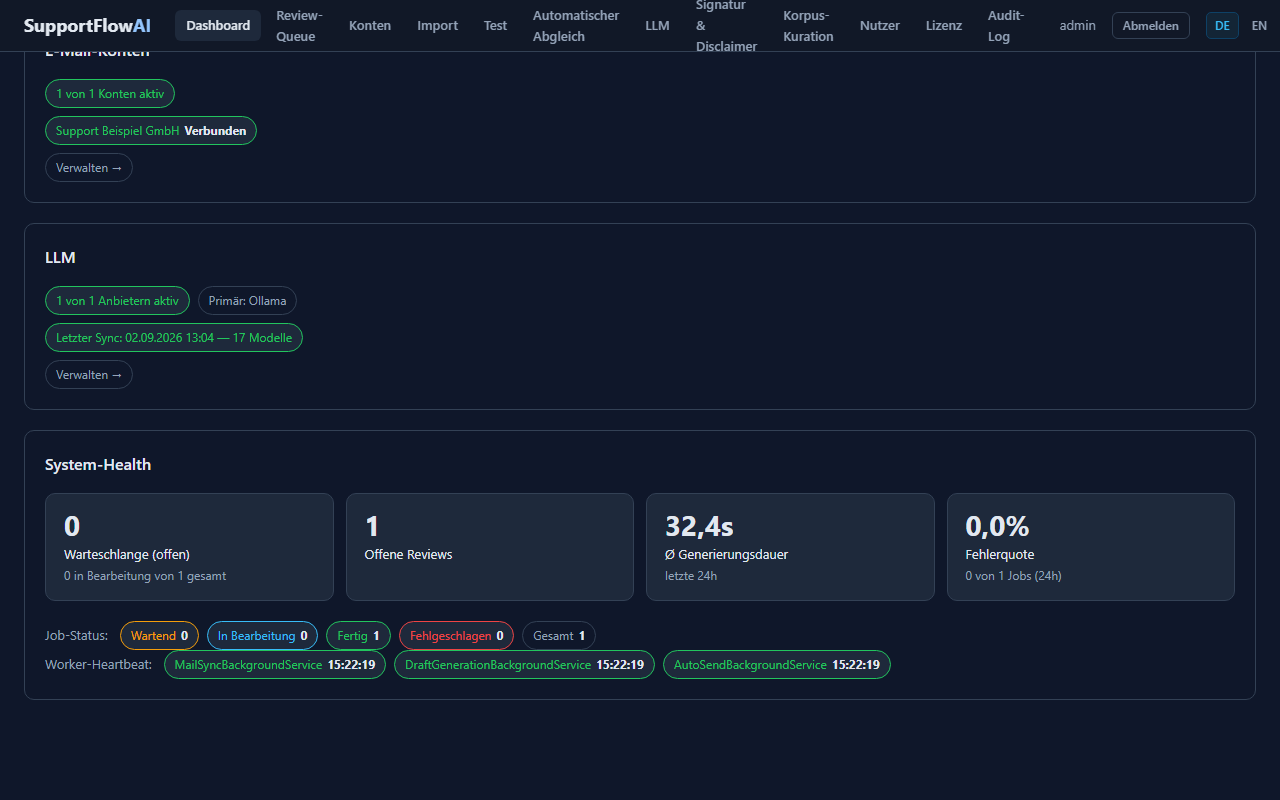Click the Fertig job status badge

coord(358,636)
